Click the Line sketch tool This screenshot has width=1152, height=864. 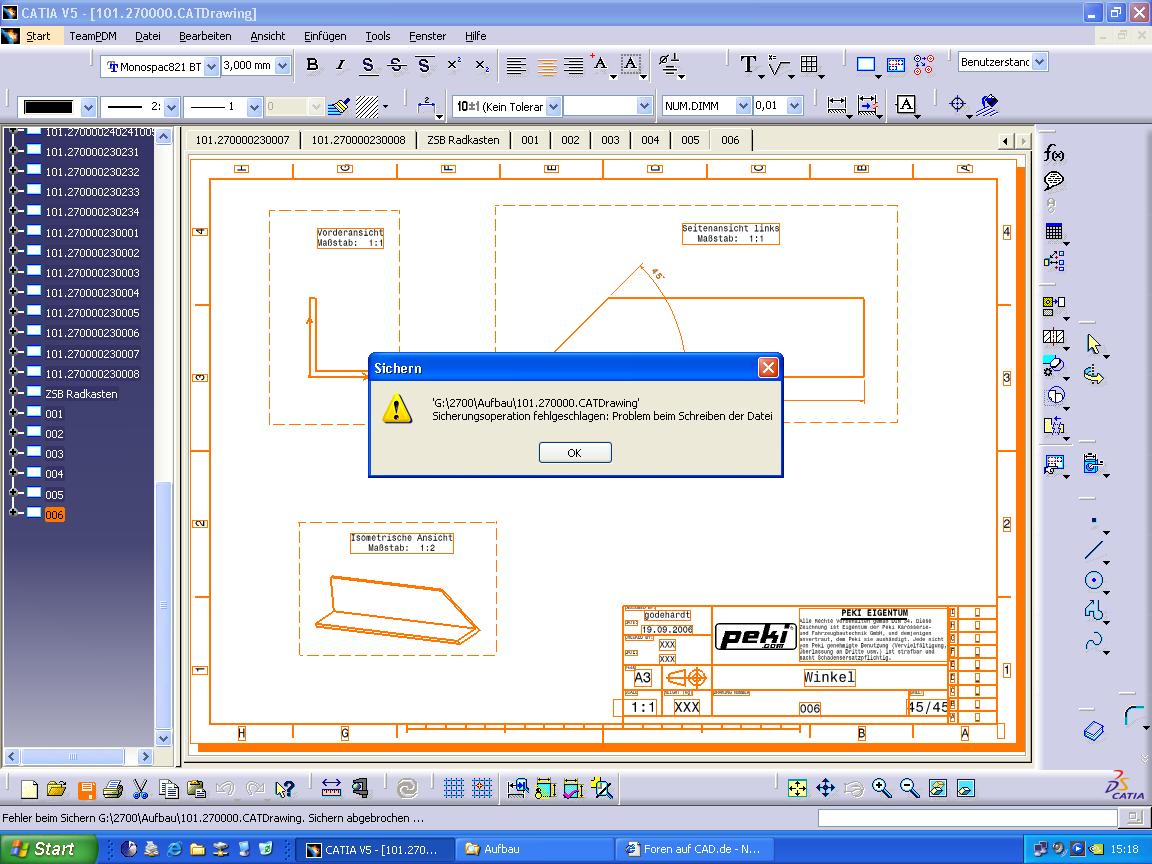pyautogui.click(x=1094, y=550)
